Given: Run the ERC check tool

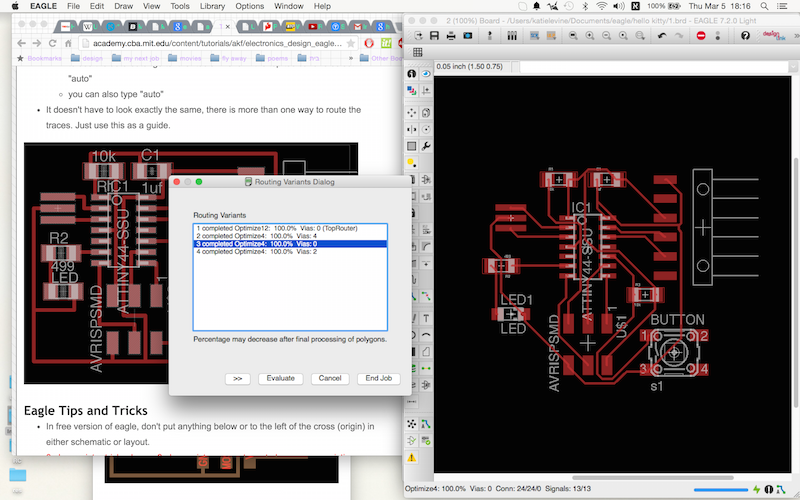Looking at the screenshot, I should [412, 440].
